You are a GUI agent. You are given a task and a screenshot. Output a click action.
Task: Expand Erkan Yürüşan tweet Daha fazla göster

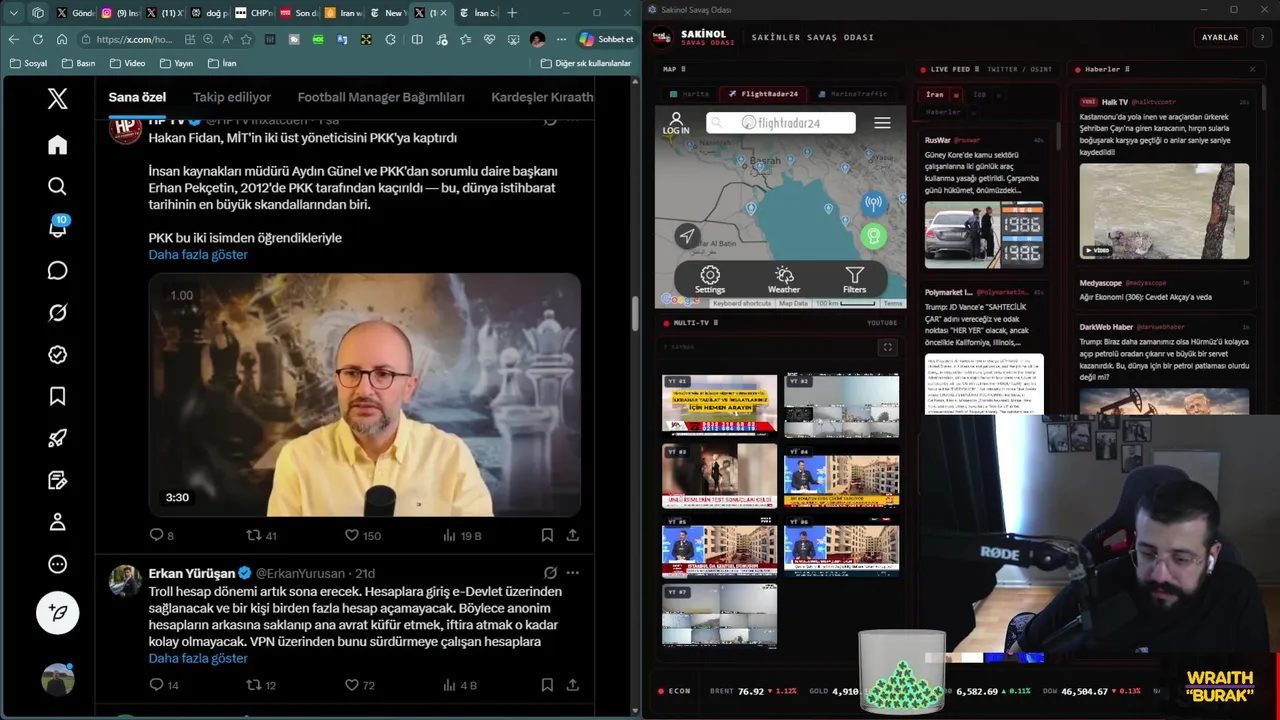(198, 658)
